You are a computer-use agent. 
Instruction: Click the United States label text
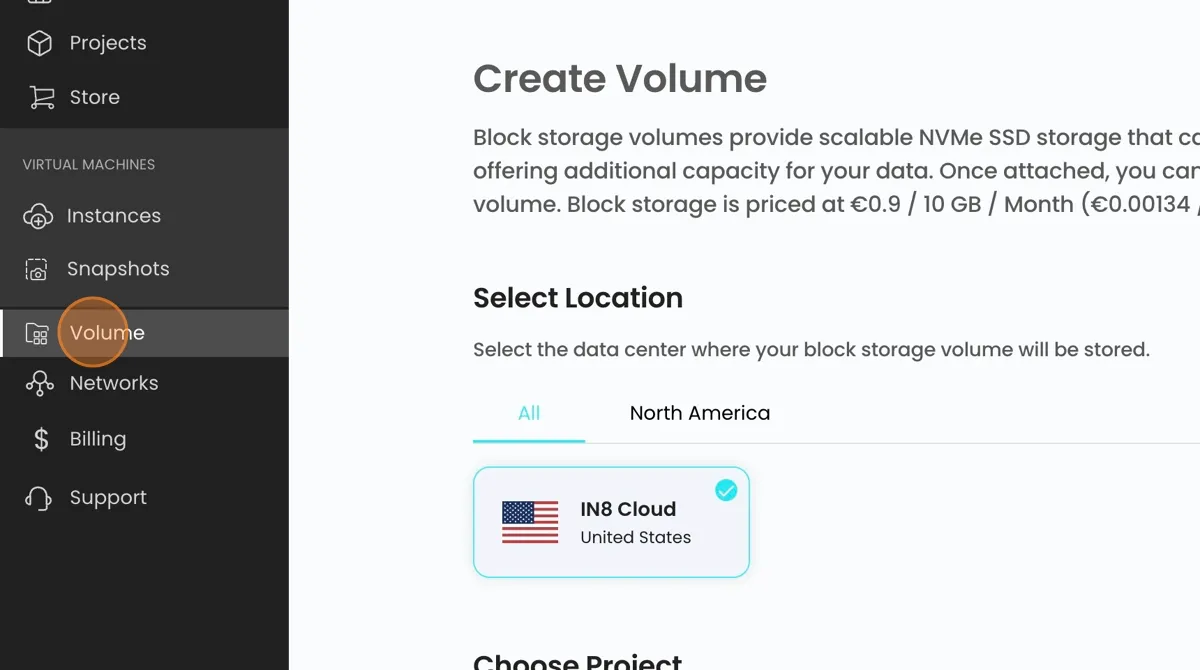click(636, 537)
